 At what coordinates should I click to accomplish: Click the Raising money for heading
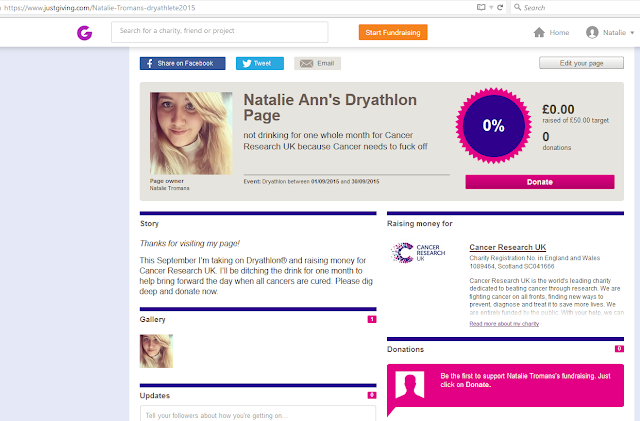pos(420,223)
